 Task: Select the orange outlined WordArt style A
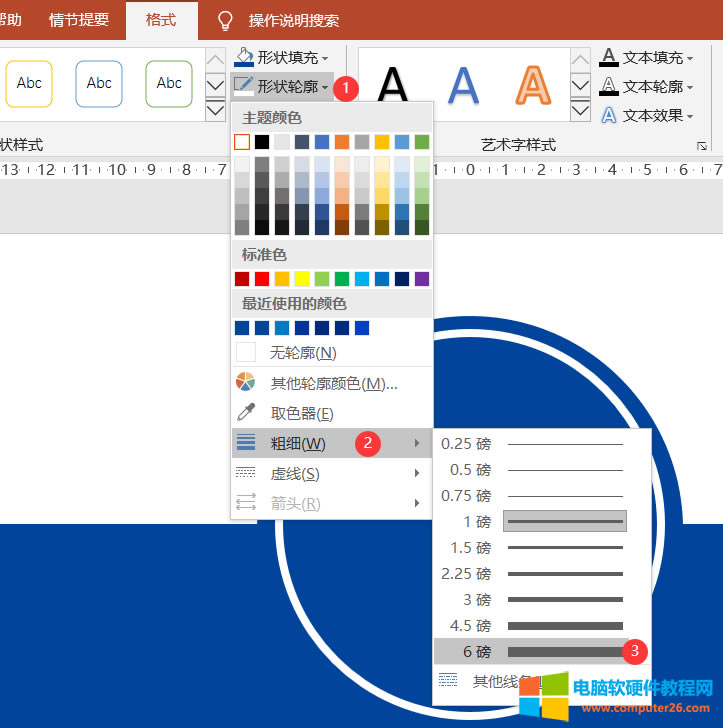[x=532, y=84]
